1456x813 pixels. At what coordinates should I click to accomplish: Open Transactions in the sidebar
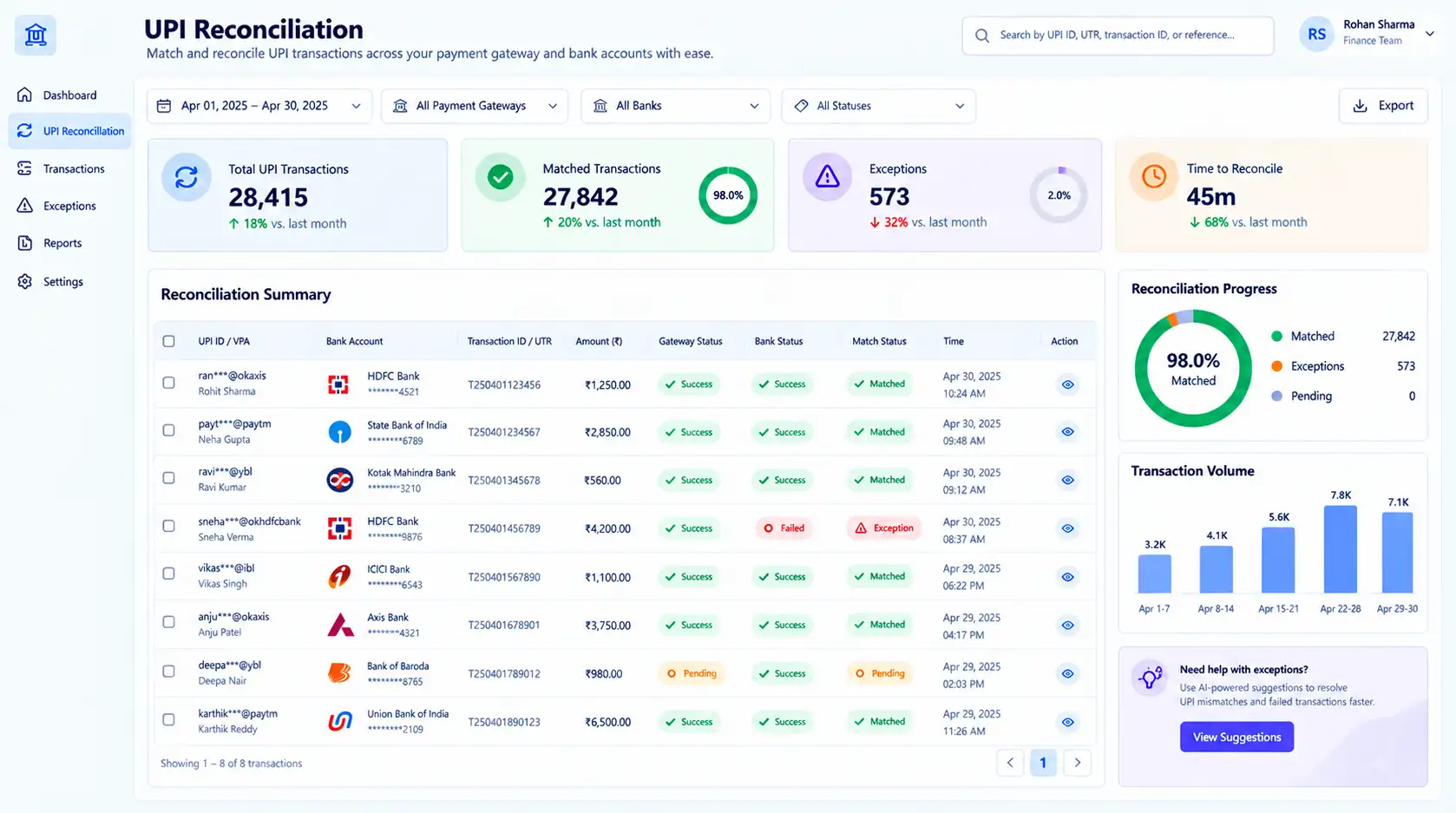69,168
